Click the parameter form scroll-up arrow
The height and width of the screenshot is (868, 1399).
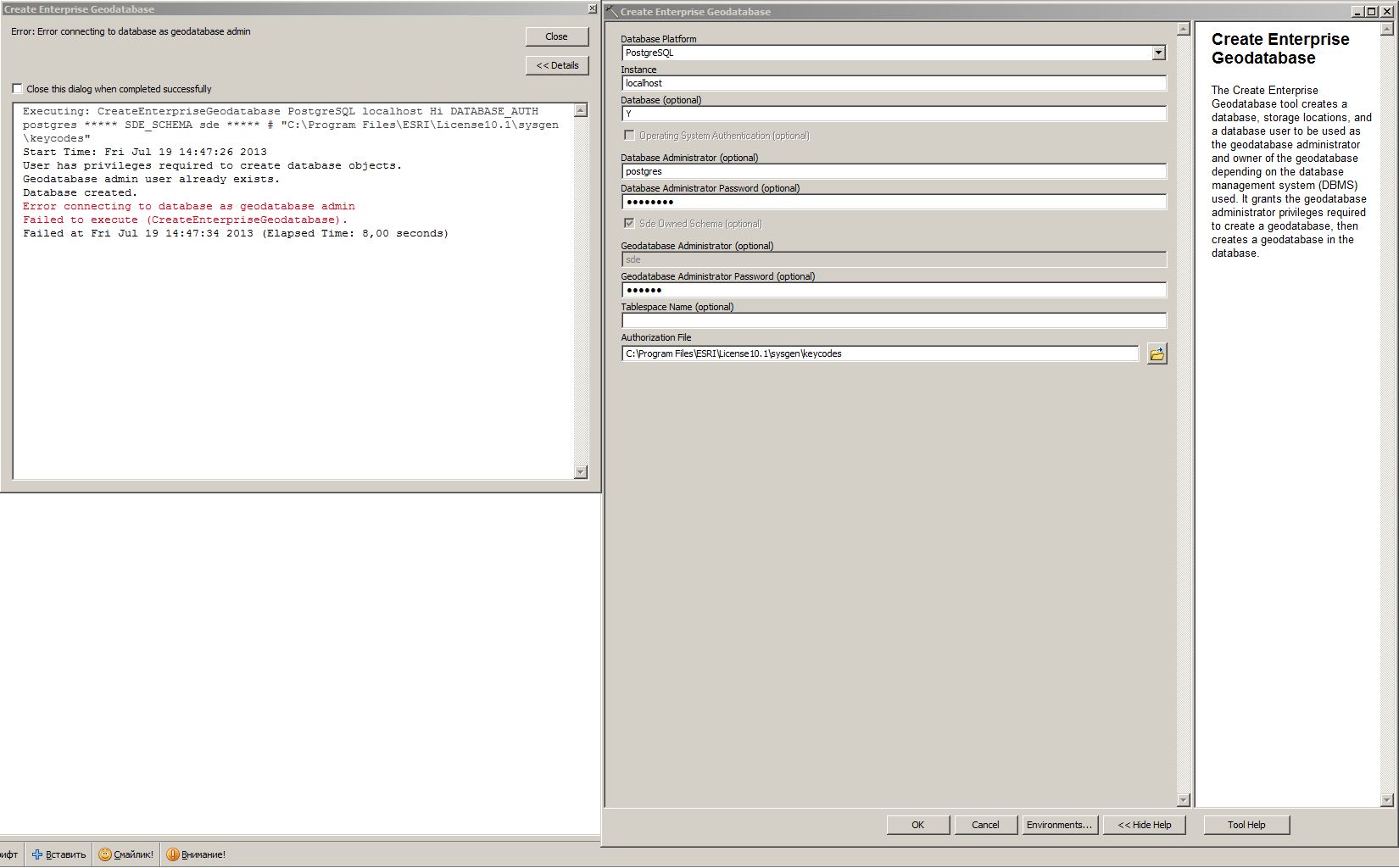pos(1184,30)
